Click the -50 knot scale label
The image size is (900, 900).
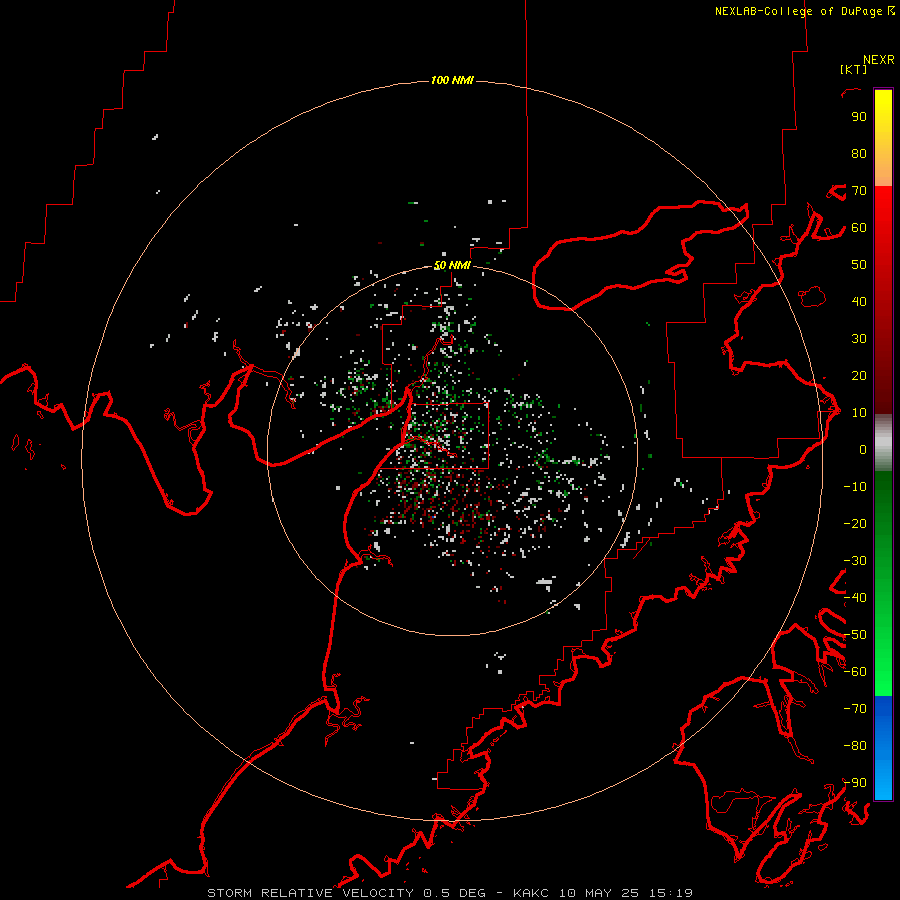(855, 635)
